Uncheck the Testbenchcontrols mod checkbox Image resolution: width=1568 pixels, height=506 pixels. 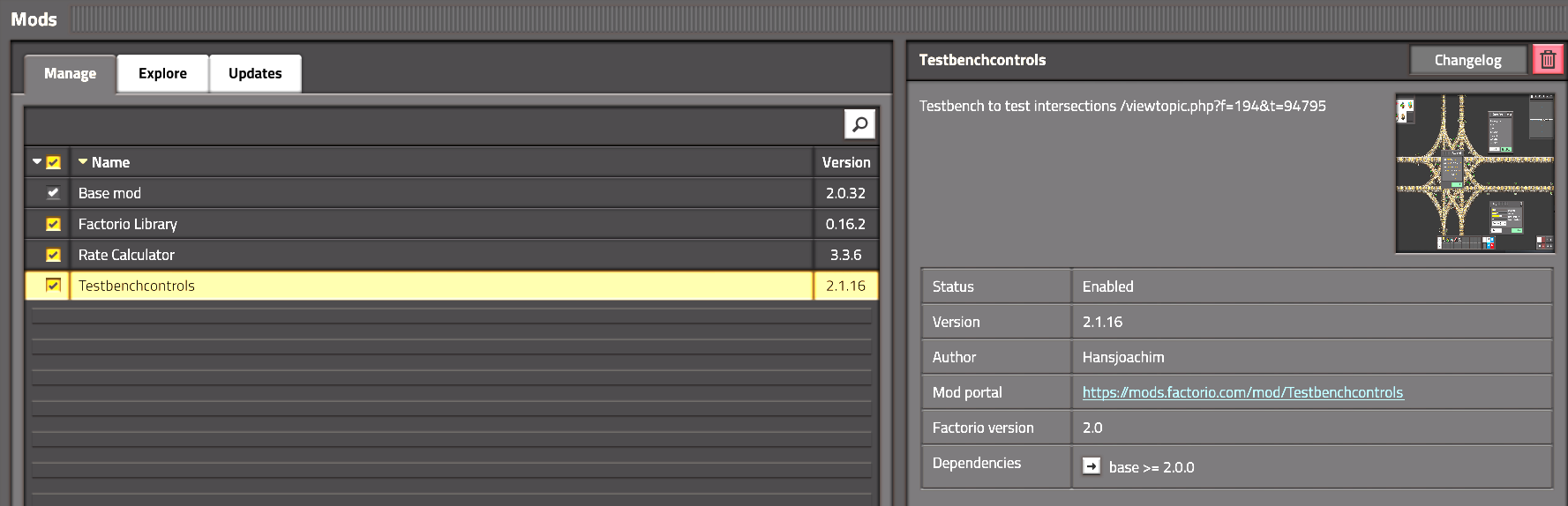53,285
